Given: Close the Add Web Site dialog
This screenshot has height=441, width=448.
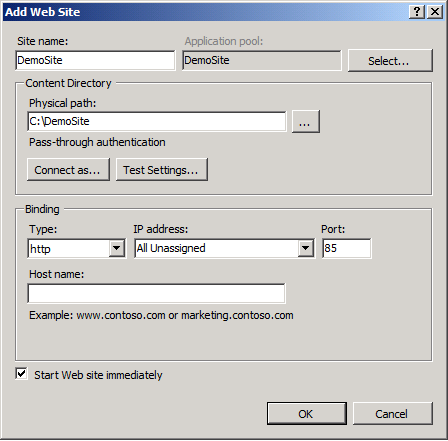Looking at the screenshot, I should (x=435, y=12).
